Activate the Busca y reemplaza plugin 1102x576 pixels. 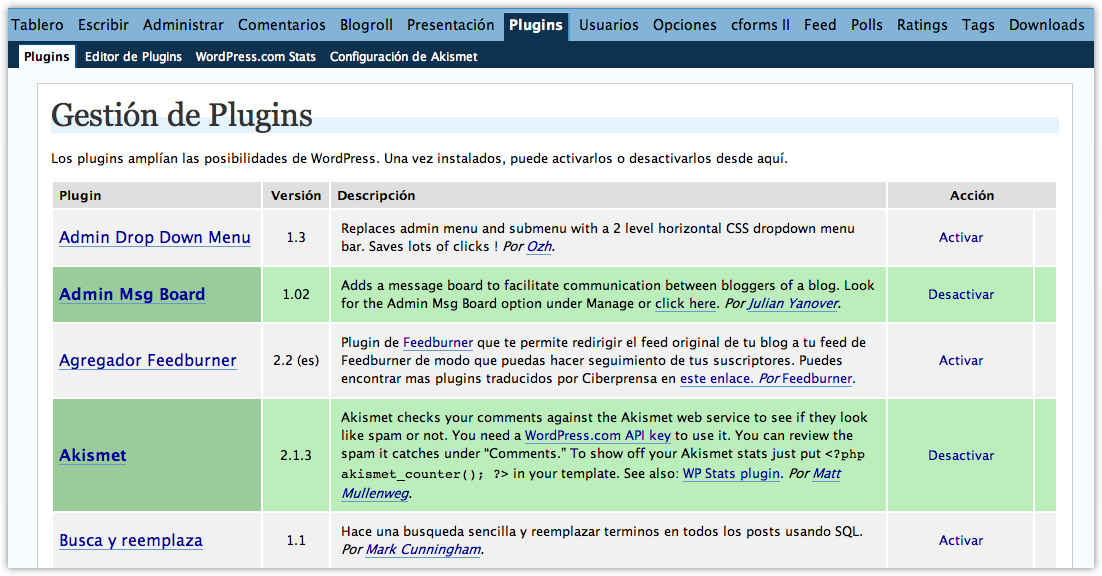point(960,541)
